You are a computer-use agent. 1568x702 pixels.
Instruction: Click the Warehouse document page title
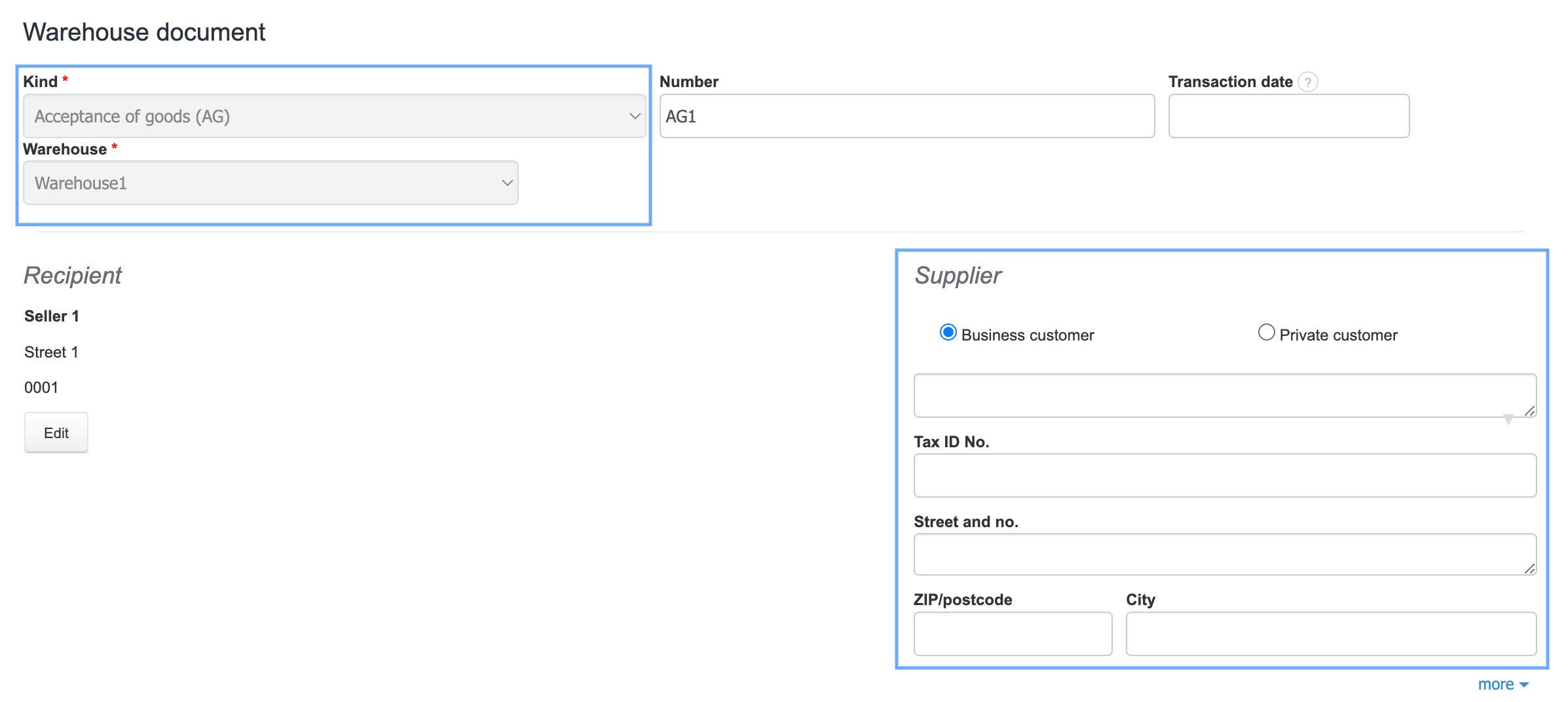tap(144, 32)
